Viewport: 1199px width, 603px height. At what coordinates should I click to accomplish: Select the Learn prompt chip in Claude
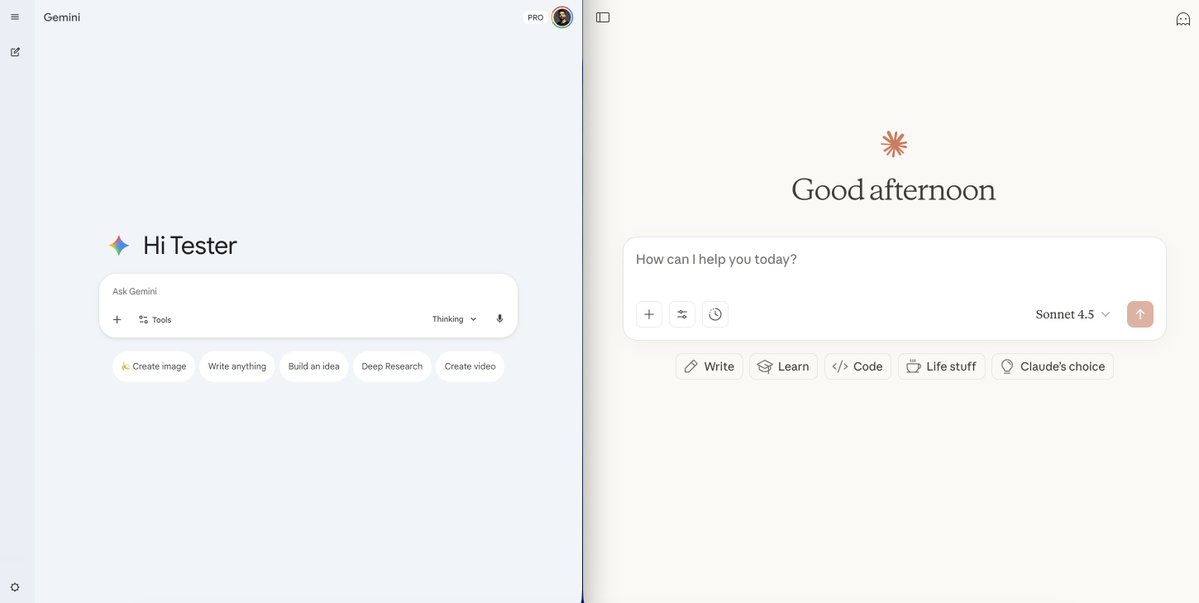(783, 366)
